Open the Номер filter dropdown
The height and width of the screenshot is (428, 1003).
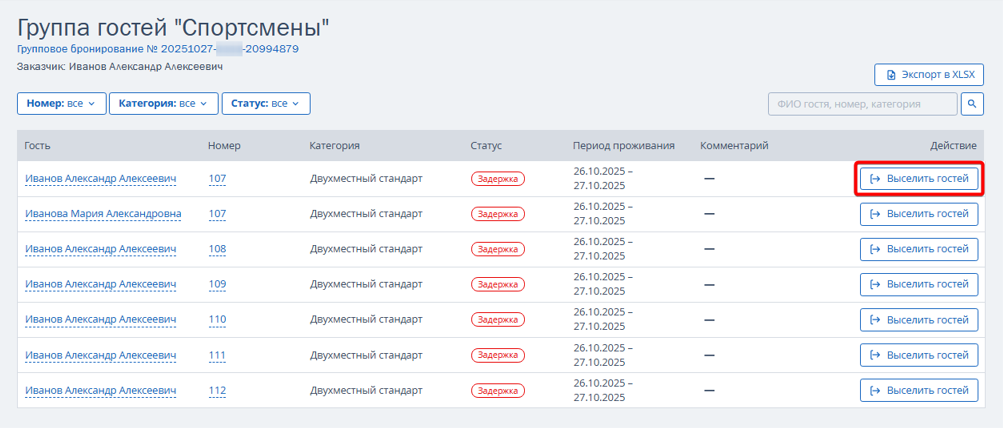point(60,103)
